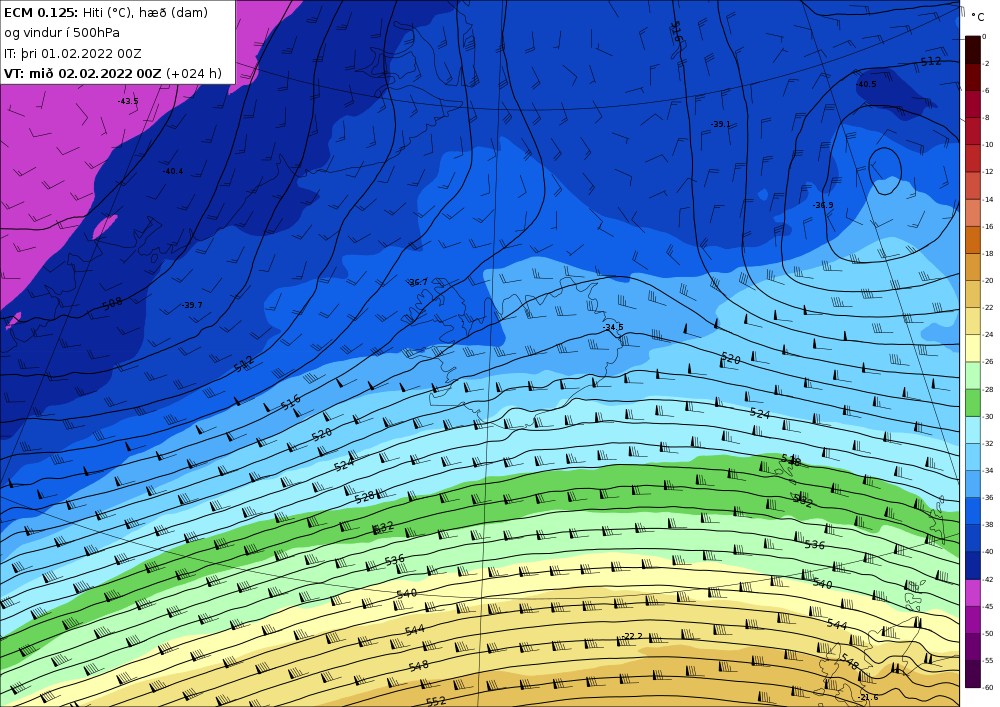The height and width of the screenshot is (707, 1000).
Task: Select the -40.4 temperature label
Action: [x=173, y=171]
